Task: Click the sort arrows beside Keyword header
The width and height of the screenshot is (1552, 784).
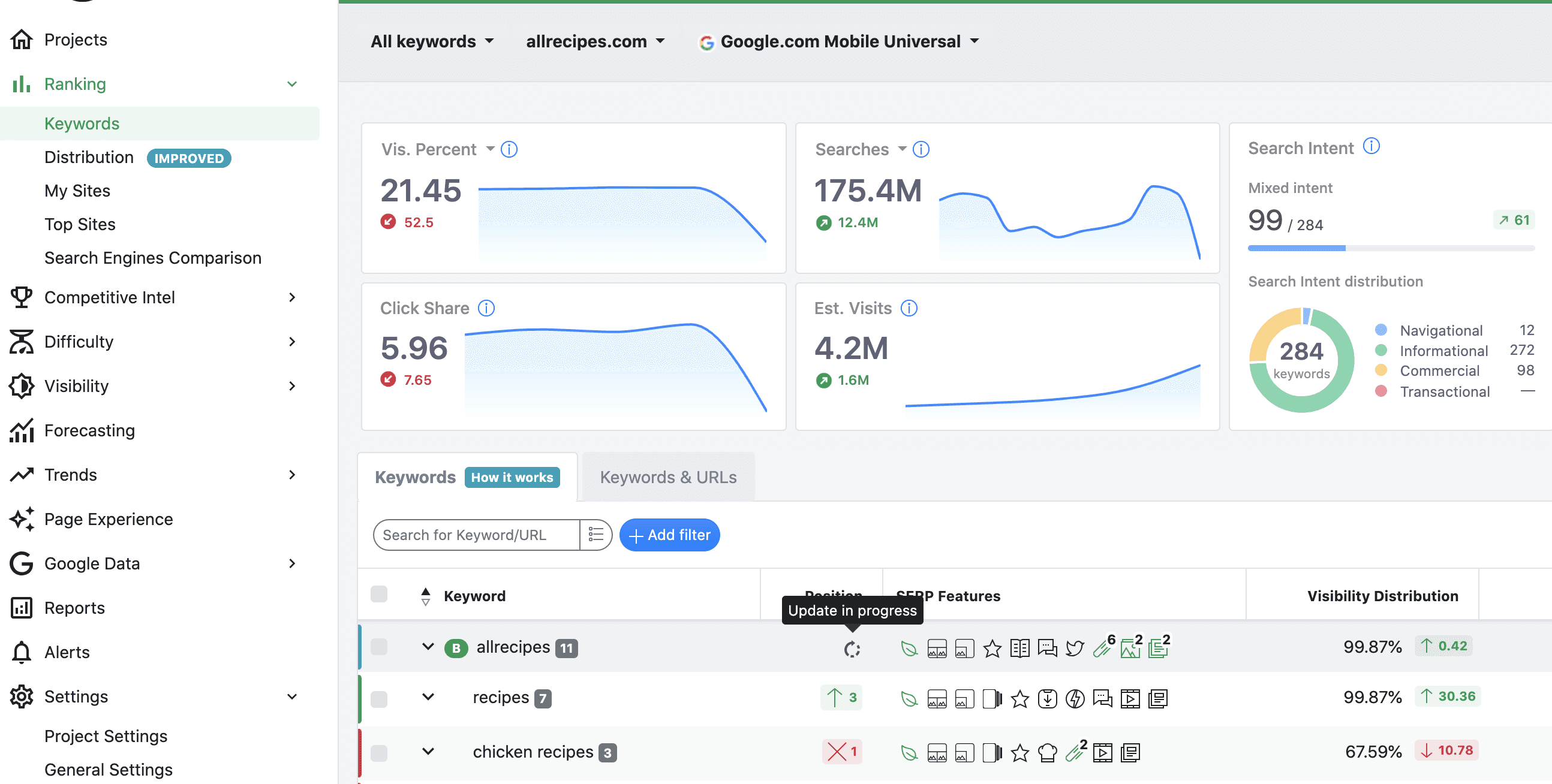Action: [x=425, y=596]
